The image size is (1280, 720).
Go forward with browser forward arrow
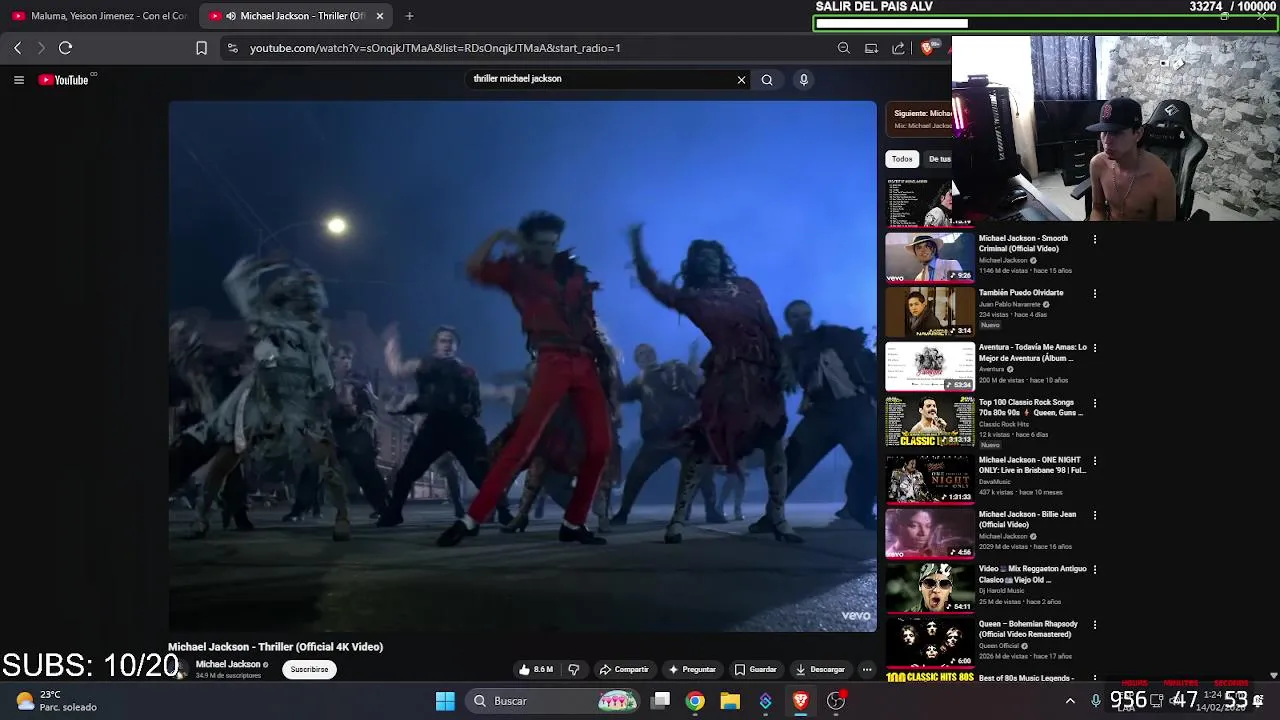[41, 48]
